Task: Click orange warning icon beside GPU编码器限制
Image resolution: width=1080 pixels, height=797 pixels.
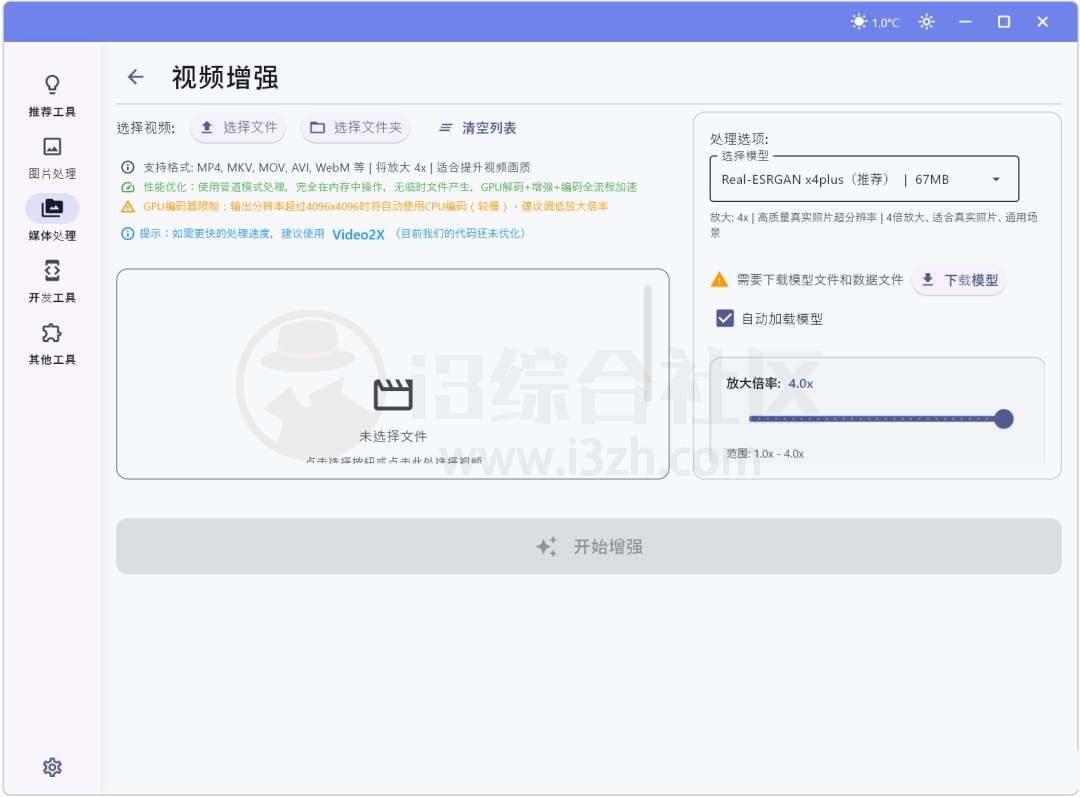Action: point(127,206)
